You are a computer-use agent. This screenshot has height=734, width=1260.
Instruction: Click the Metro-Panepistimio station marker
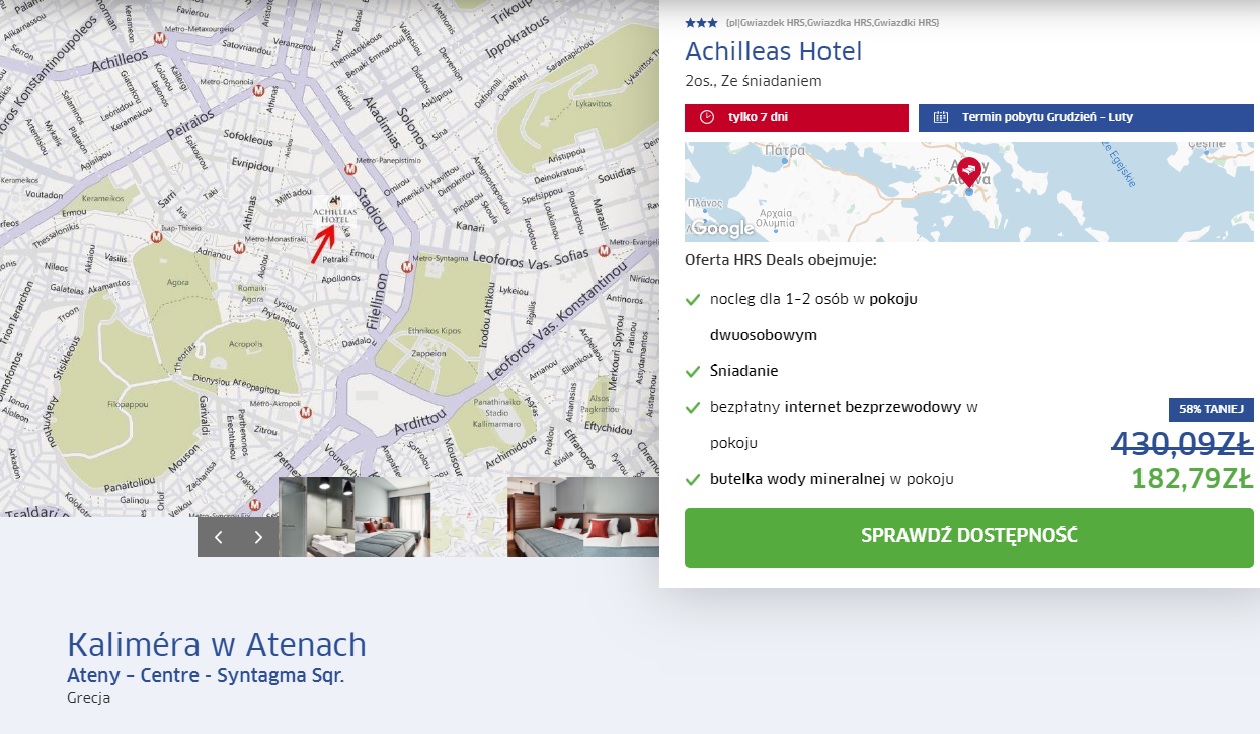coord(350,168)
